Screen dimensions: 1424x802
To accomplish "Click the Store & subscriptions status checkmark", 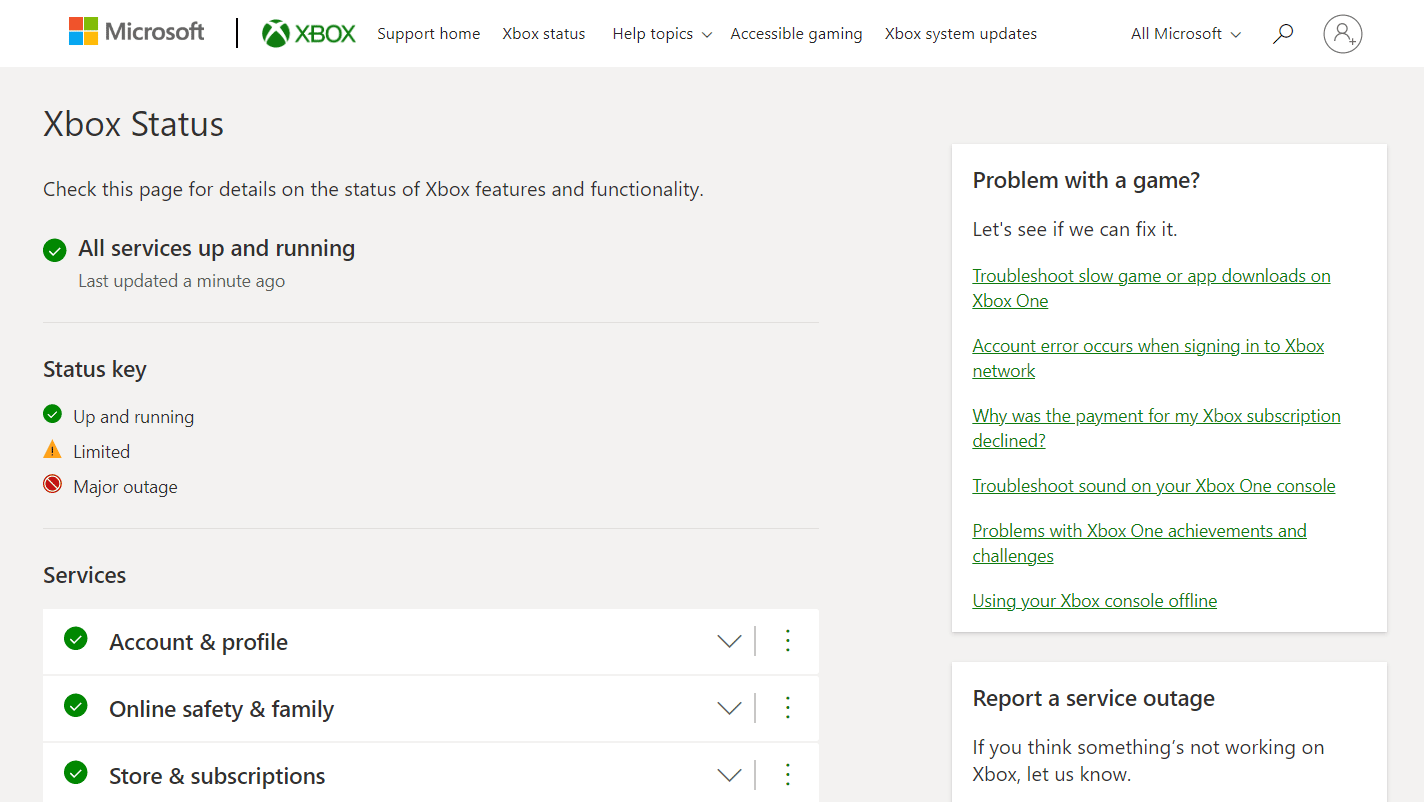I will (76, 772).
